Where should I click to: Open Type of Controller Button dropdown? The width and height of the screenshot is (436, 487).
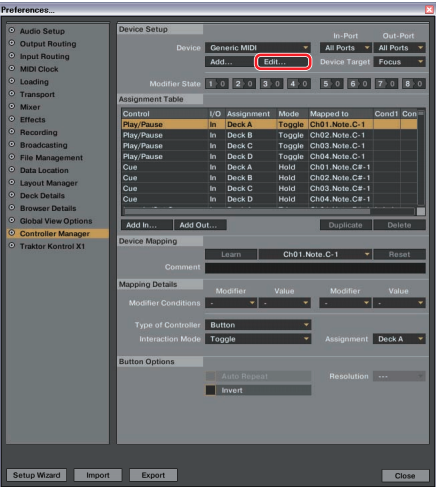258,325
